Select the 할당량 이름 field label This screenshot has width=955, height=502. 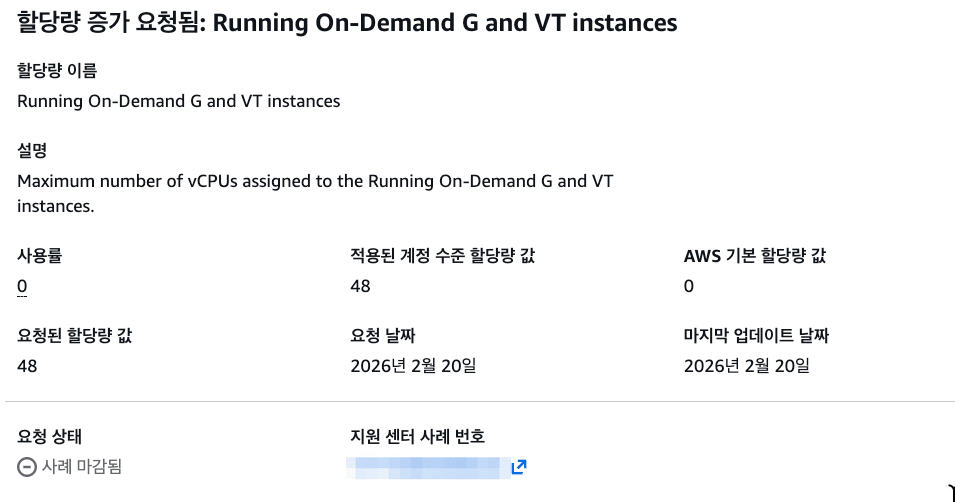(x=57, y=71)
